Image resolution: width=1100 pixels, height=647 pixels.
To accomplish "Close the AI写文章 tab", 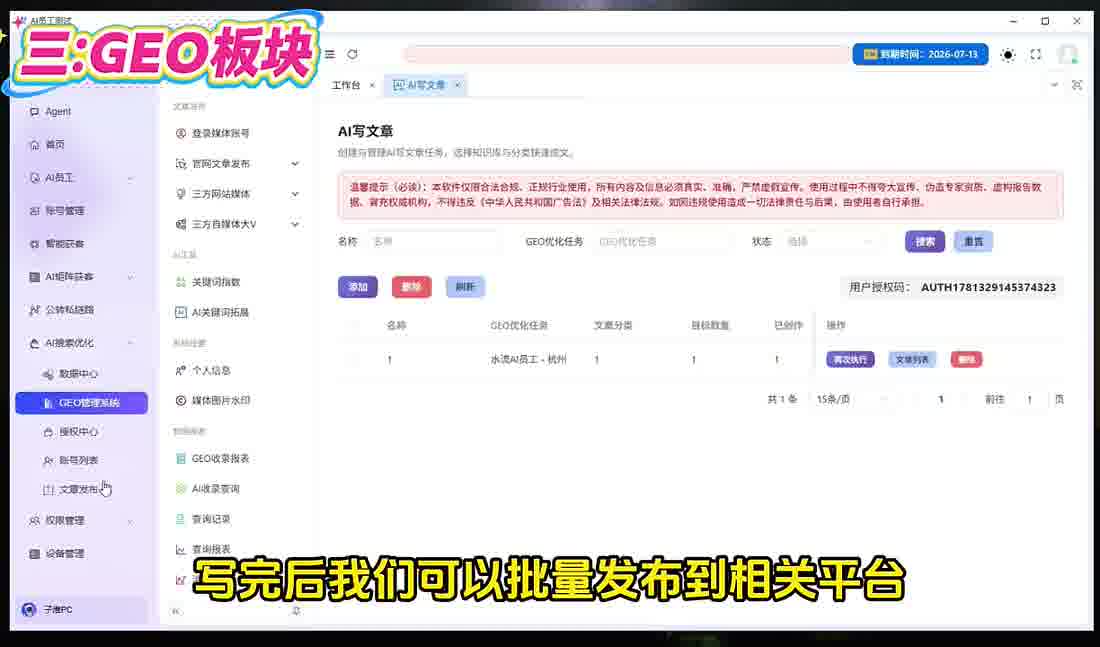I will tap(457, 85).
